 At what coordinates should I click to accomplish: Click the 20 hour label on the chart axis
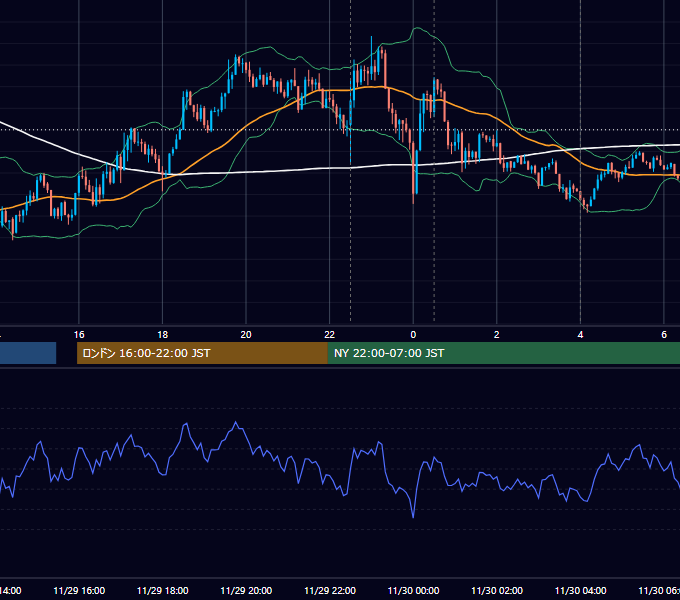(246, 335)
